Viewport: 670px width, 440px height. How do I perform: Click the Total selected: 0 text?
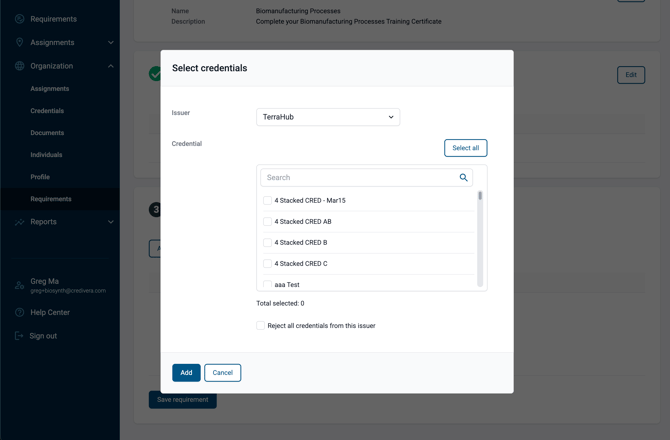click(280, 303)
